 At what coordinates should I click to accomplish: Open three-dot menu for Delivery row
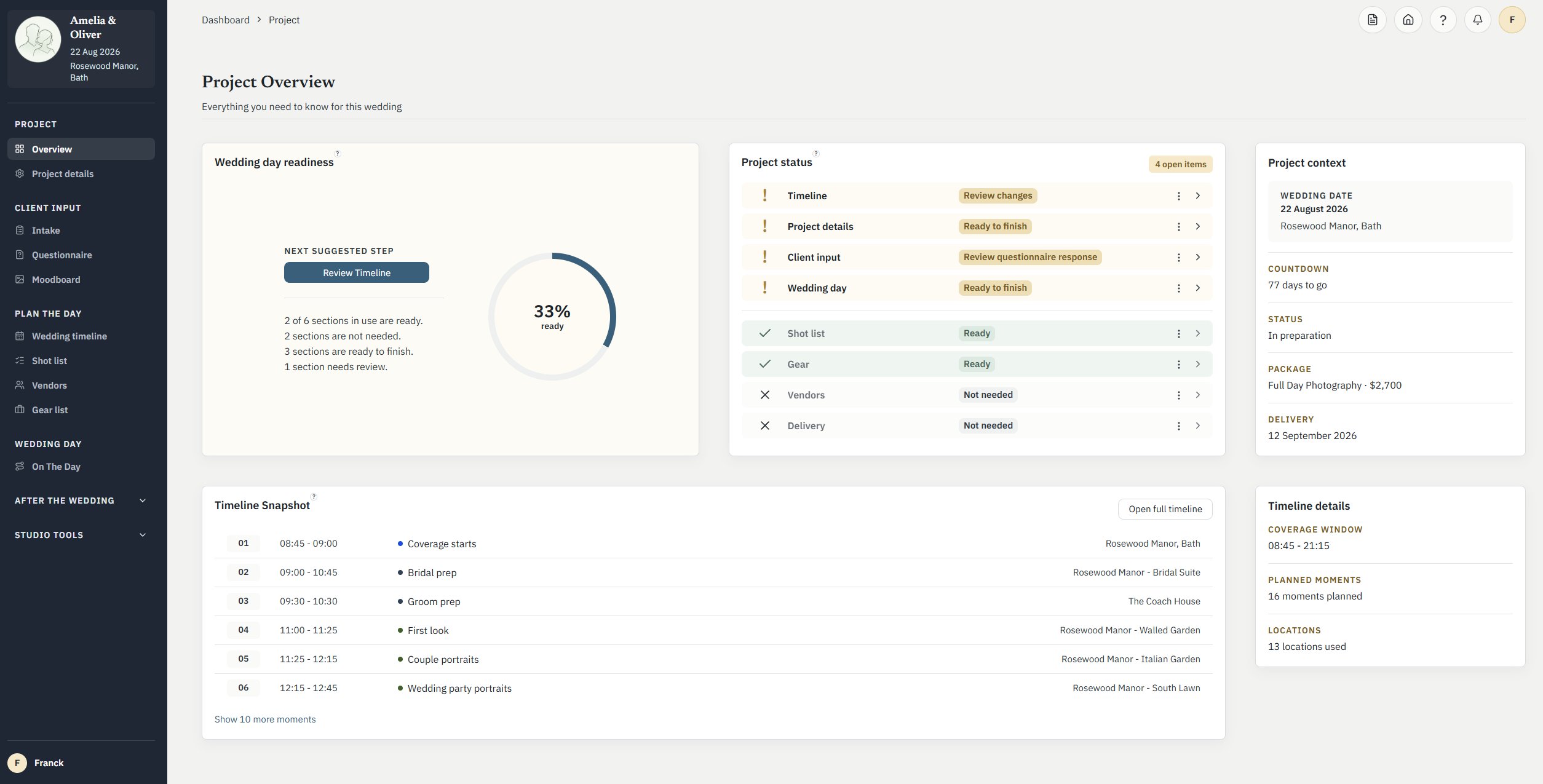point(1178,426)
